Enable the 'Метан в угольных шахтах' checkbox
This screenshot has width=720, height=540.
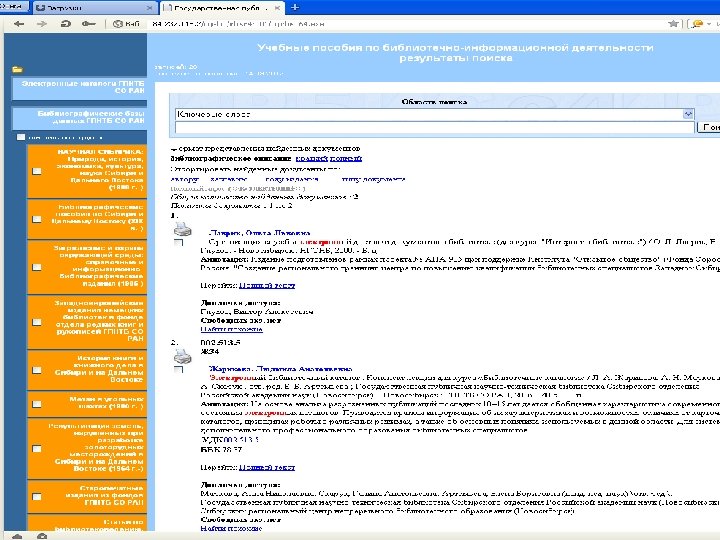(37, 404)
